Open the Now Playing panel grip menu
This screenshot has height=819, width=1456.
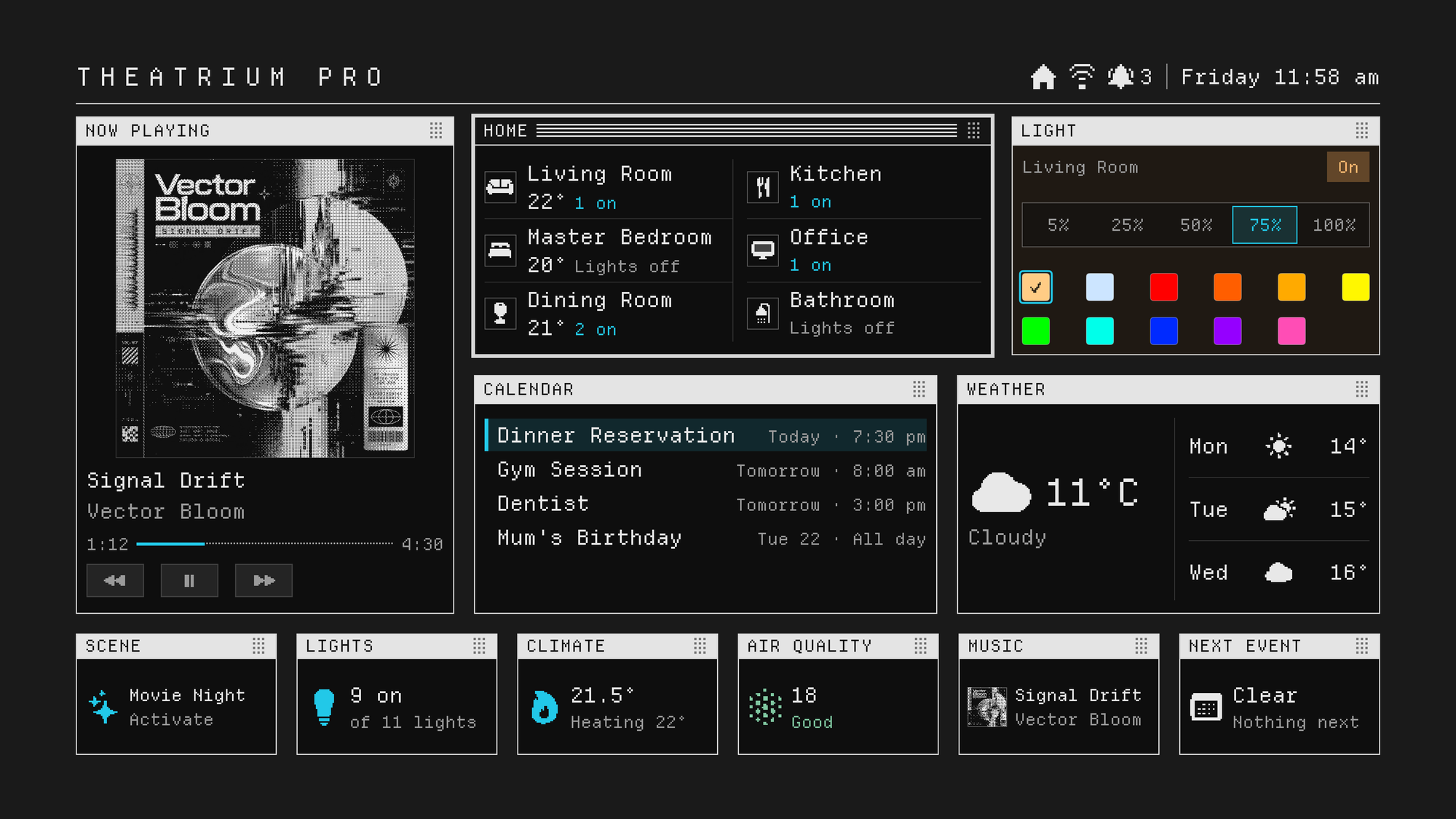[x=436, y=130]
